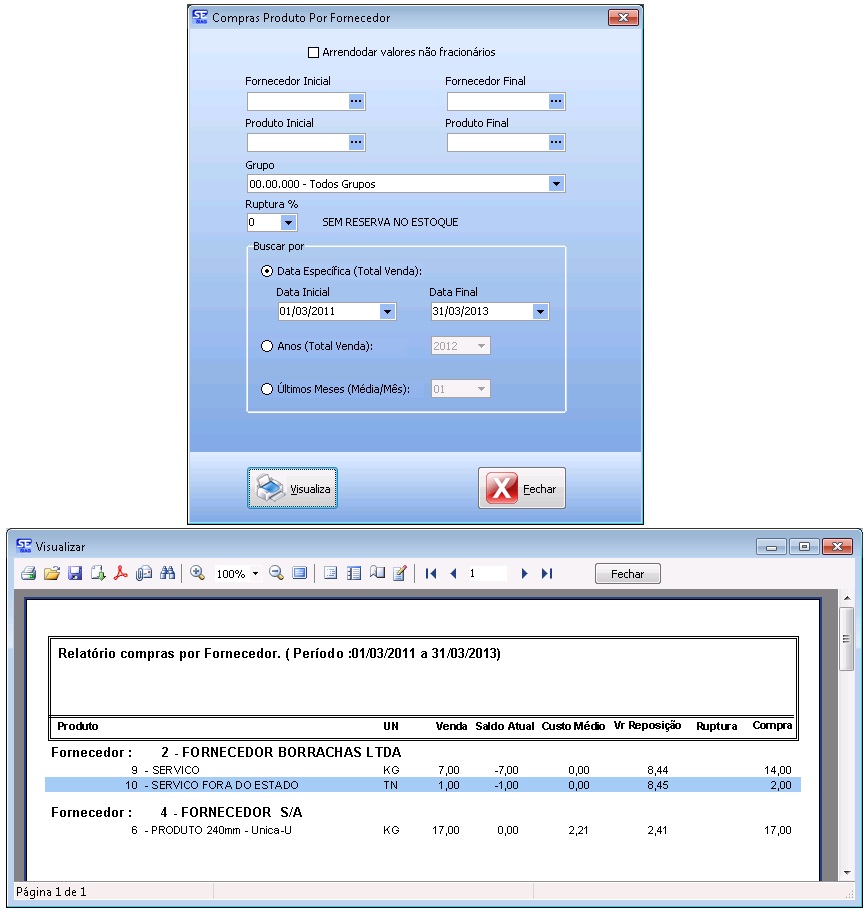
Task: Zoom out with the minus magnifier icon
Action: pyautogui.click(x=276, y=574)
